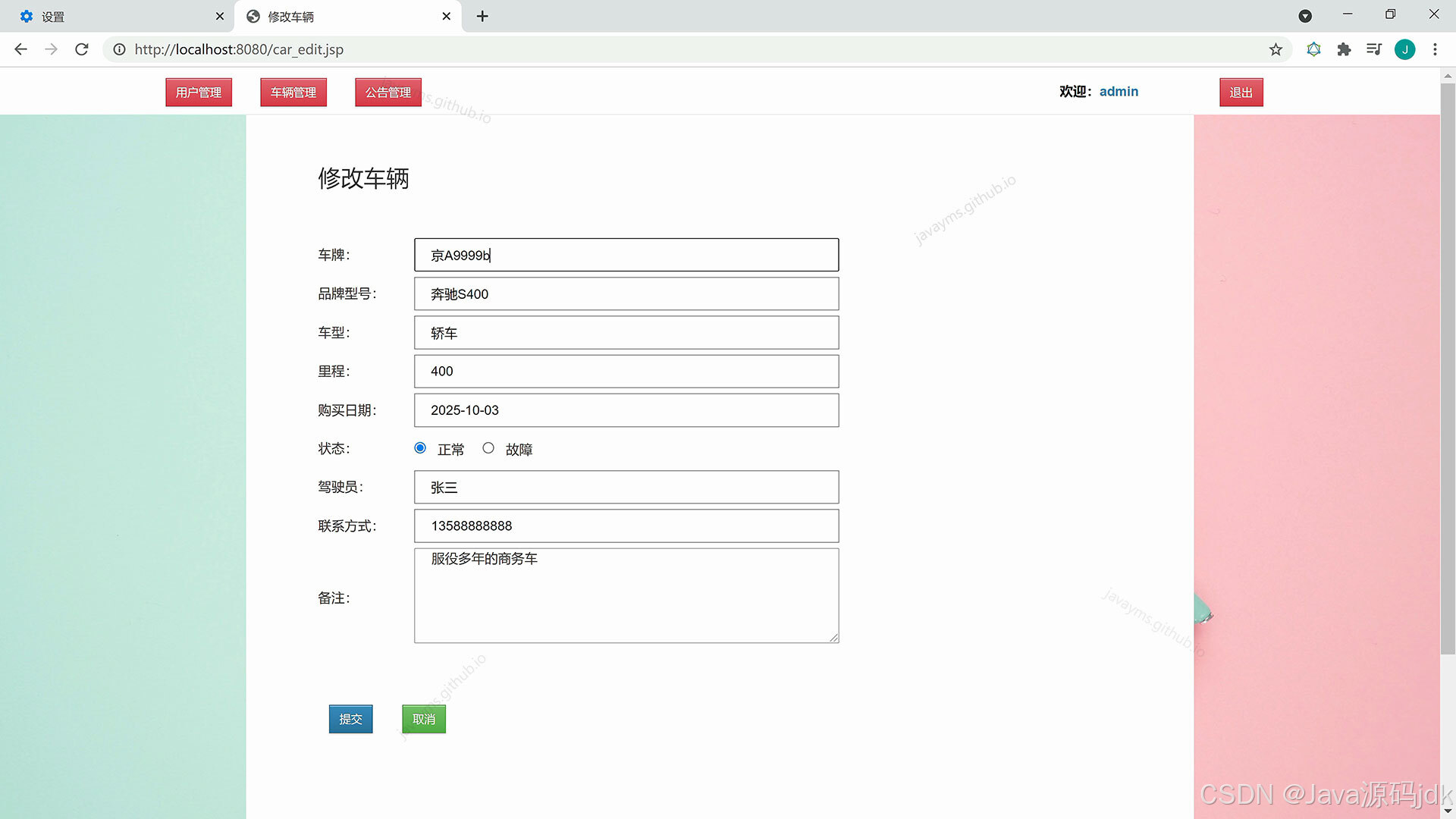The width and height of the screenshot is (1456, 819).
Task: Click the vertical page scrollbar
Action: click(x=1448, y=369)
